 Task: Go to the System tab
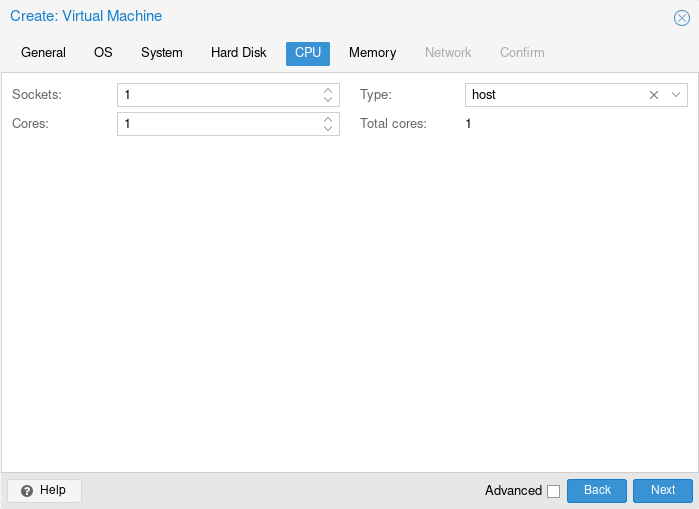(161, 53)
